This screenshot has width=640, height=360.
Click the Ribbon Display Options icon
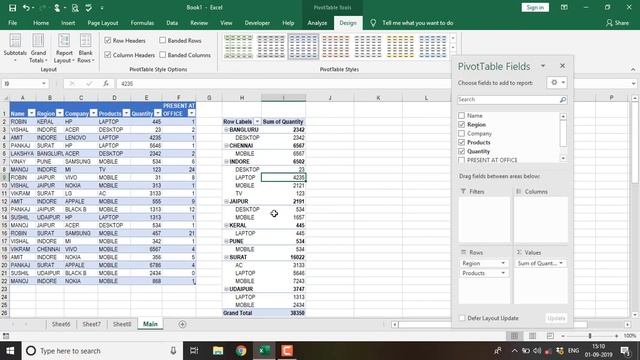(564, 7)
